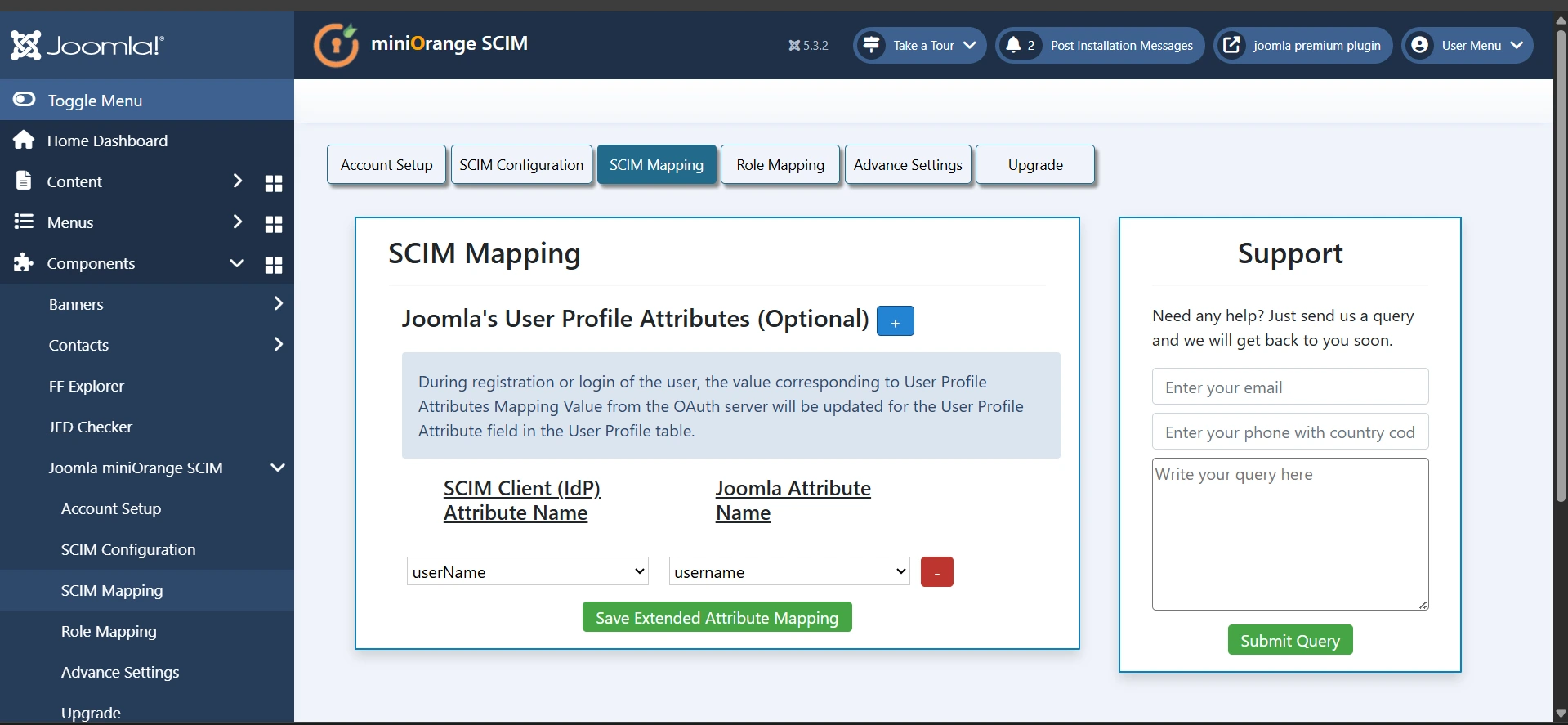Click the Toggle Menu switch icon
The width and height of the screenshot is (1568, 725).
click(x=24, y=100)
